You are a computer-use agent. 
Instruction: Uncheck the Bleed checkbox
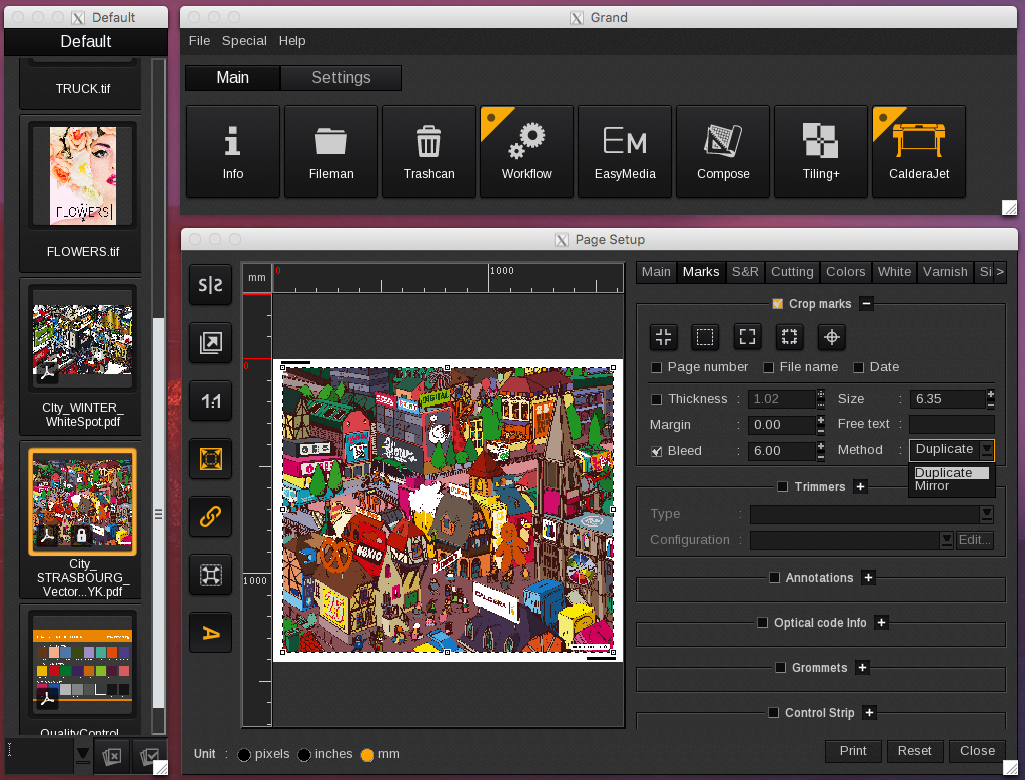[x=657, y=451]
